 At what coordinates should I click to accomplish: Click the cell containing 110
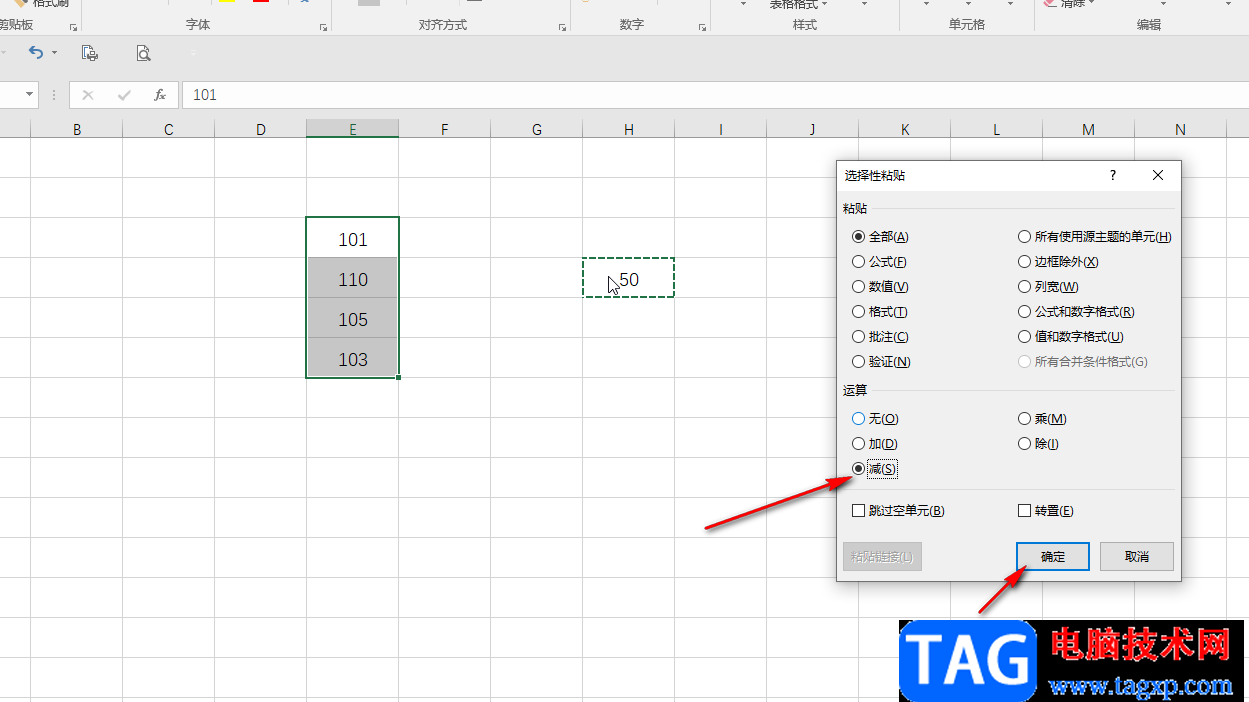pyautogui.click(x=353, y=279)
